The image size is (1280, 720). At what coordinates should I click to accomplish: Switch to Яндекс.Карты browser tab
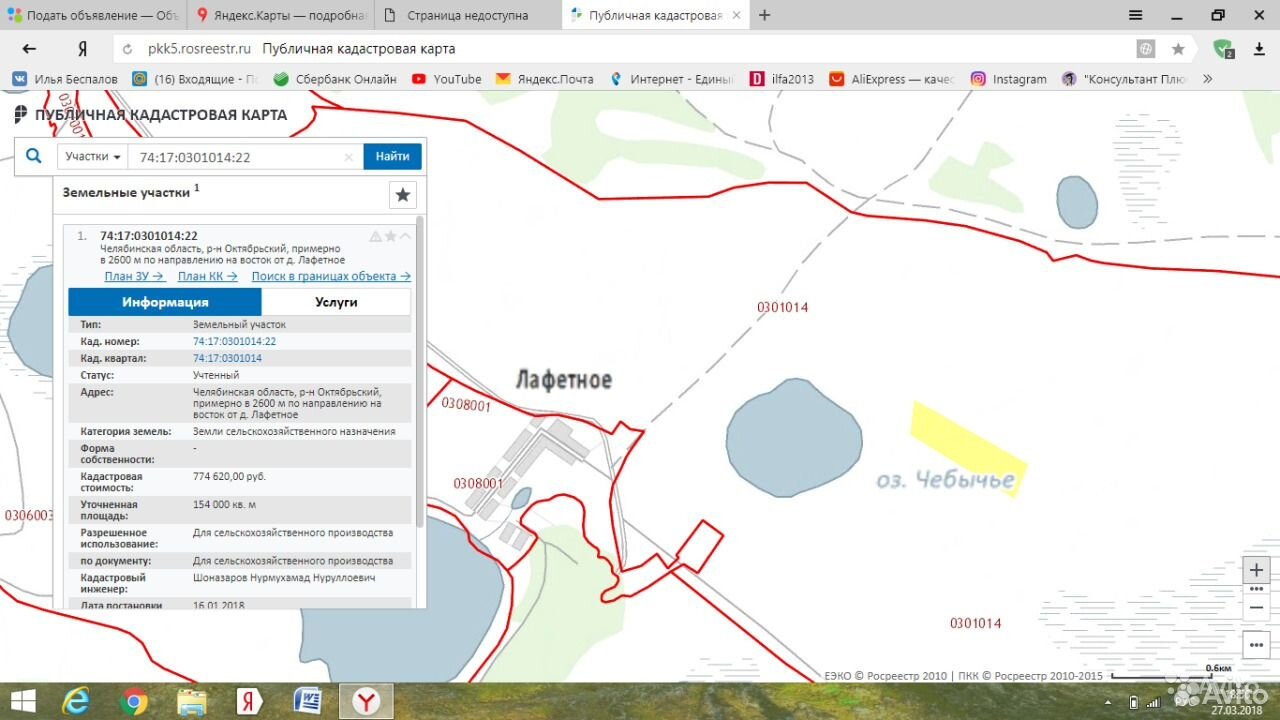[280, 15]
